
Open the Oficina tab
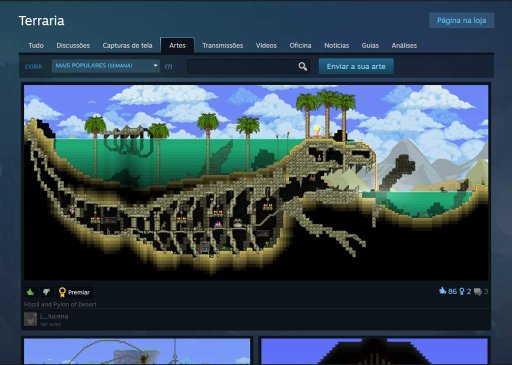tap(300, 45)
